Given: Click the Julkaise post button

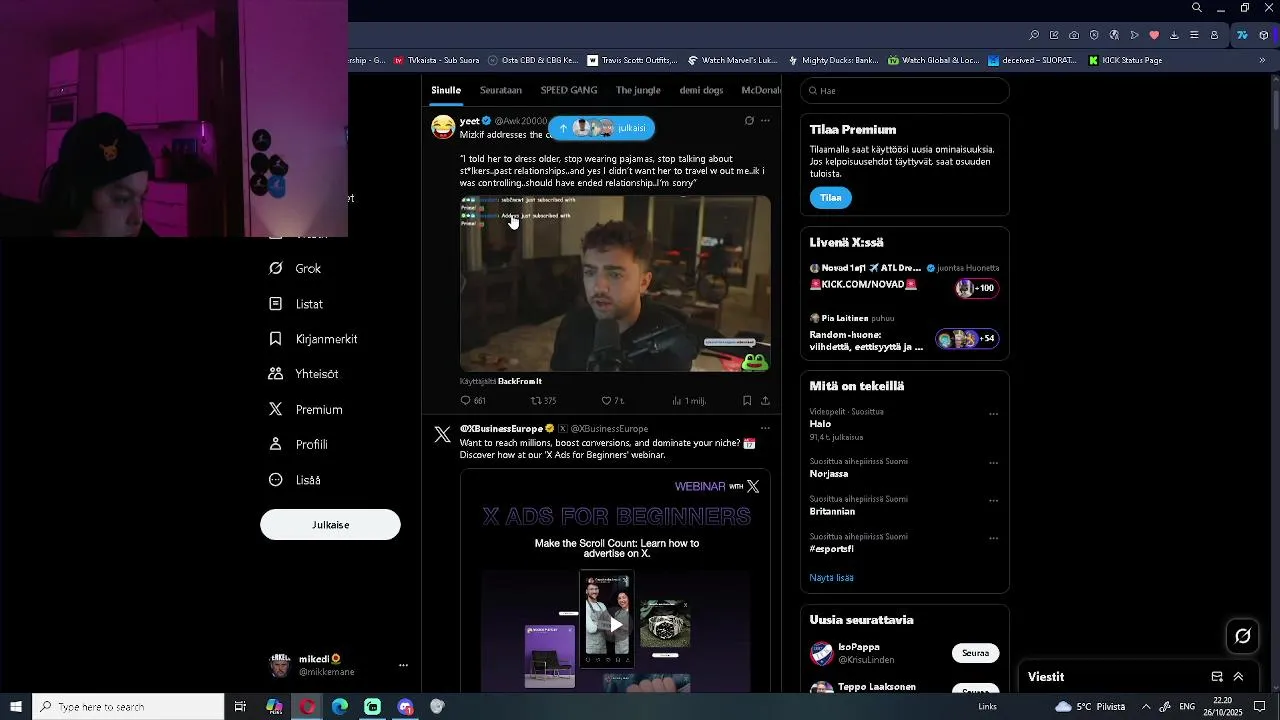Looking at the screenshot, I should (330, 525).
